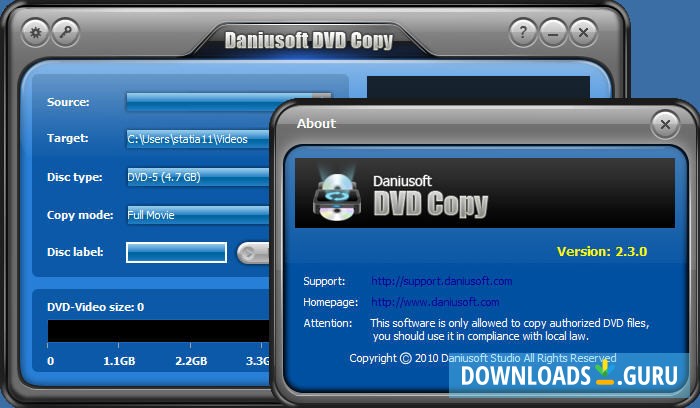This screenshot has width=700, height=408.
Task: Open help with the question mark button
Action: tap(523, 33)
